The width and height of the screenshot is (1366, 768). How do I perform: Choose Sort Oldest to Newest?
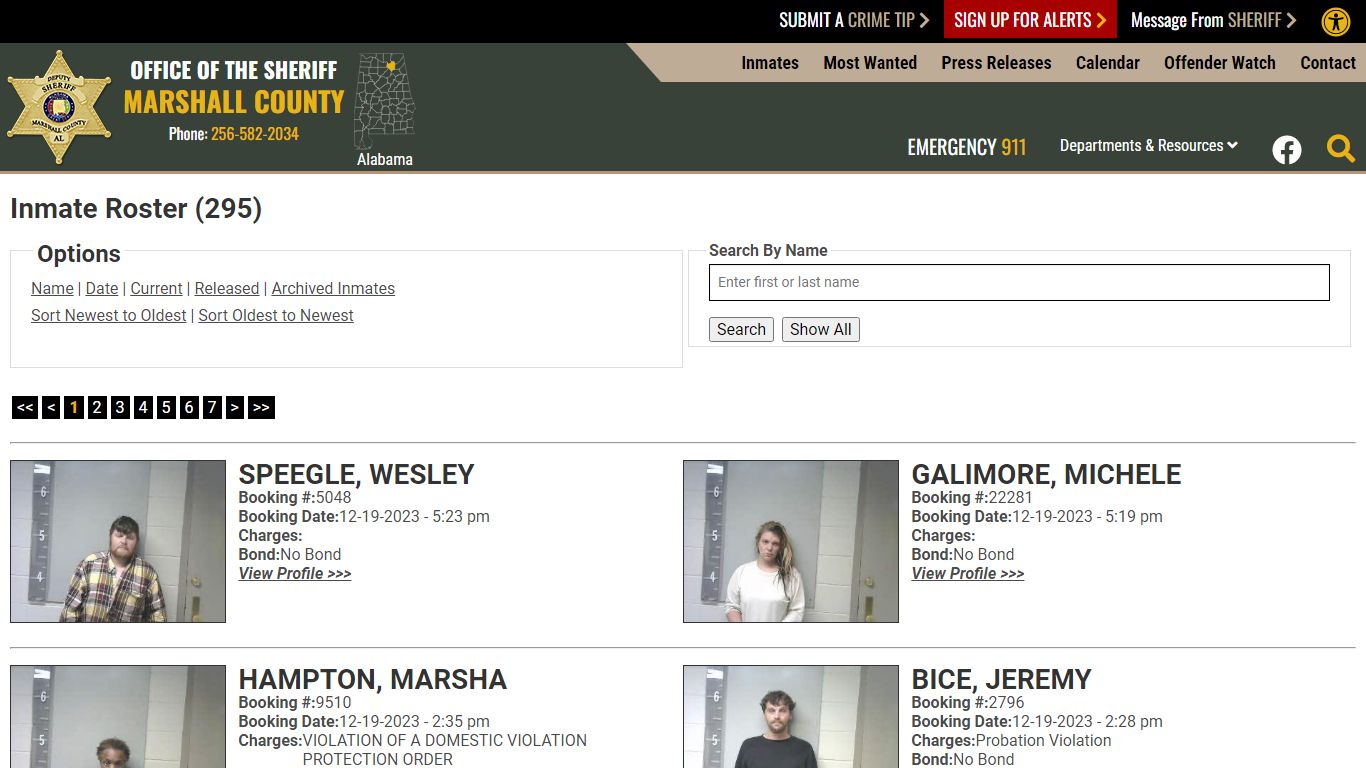(x=276, y=315)
